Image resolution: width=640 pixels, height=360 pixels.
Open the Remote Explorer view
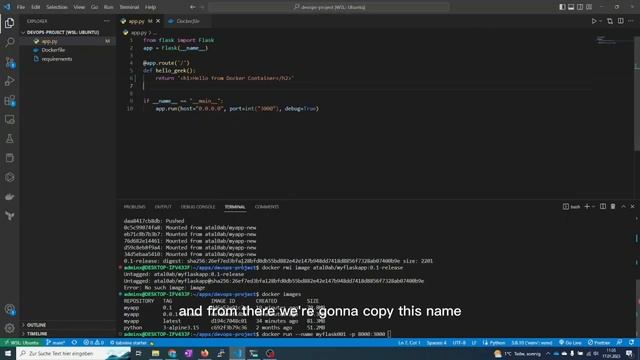[9, 120]
